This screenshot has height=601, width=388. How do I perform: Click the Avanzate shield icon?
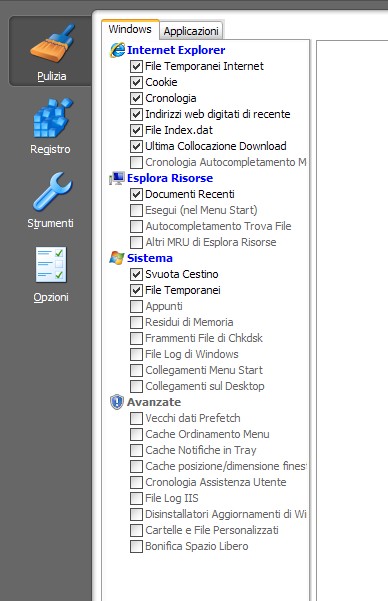[x=117, y=402]
